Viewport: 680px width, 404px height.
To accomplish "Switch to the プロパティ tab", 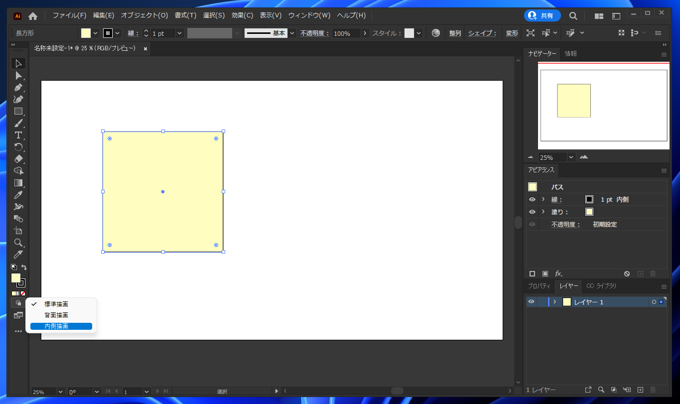I will (539, 286).
